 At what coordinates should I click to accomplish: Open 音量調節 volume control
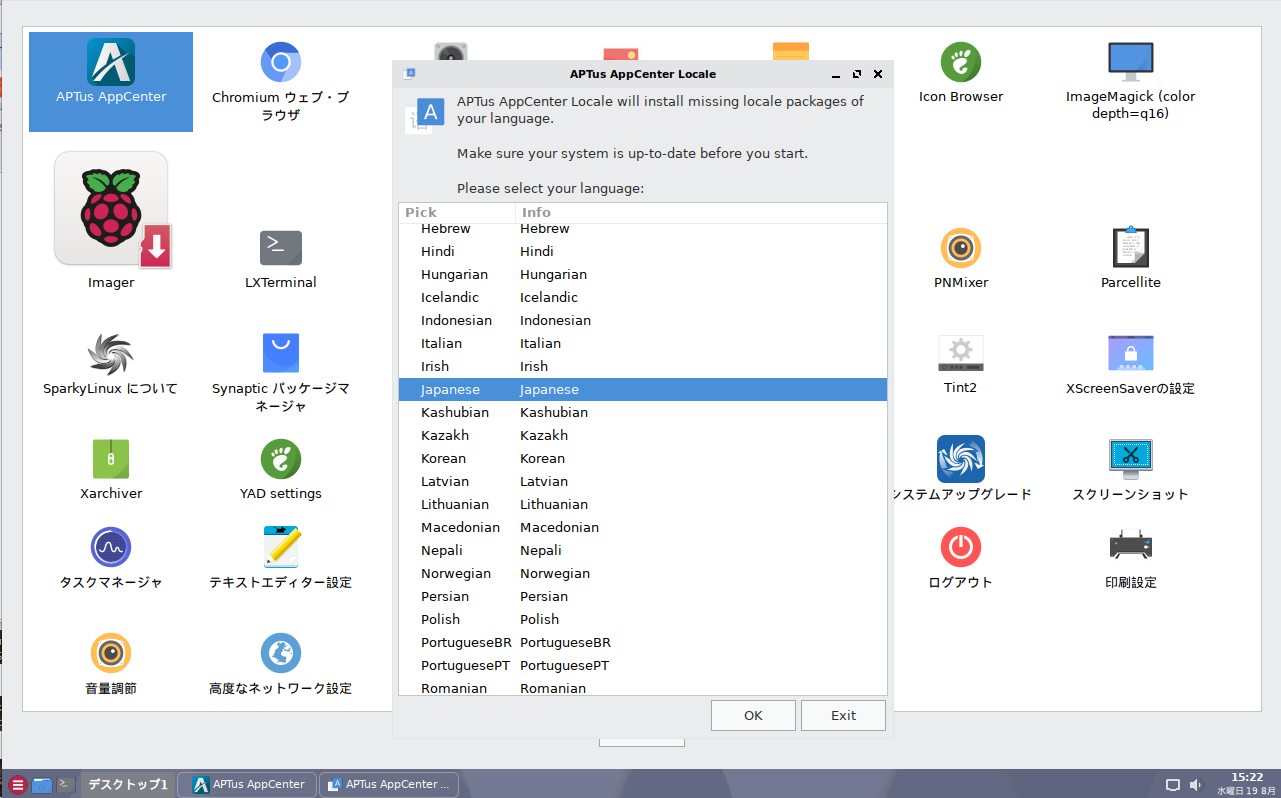coord(111,653)
